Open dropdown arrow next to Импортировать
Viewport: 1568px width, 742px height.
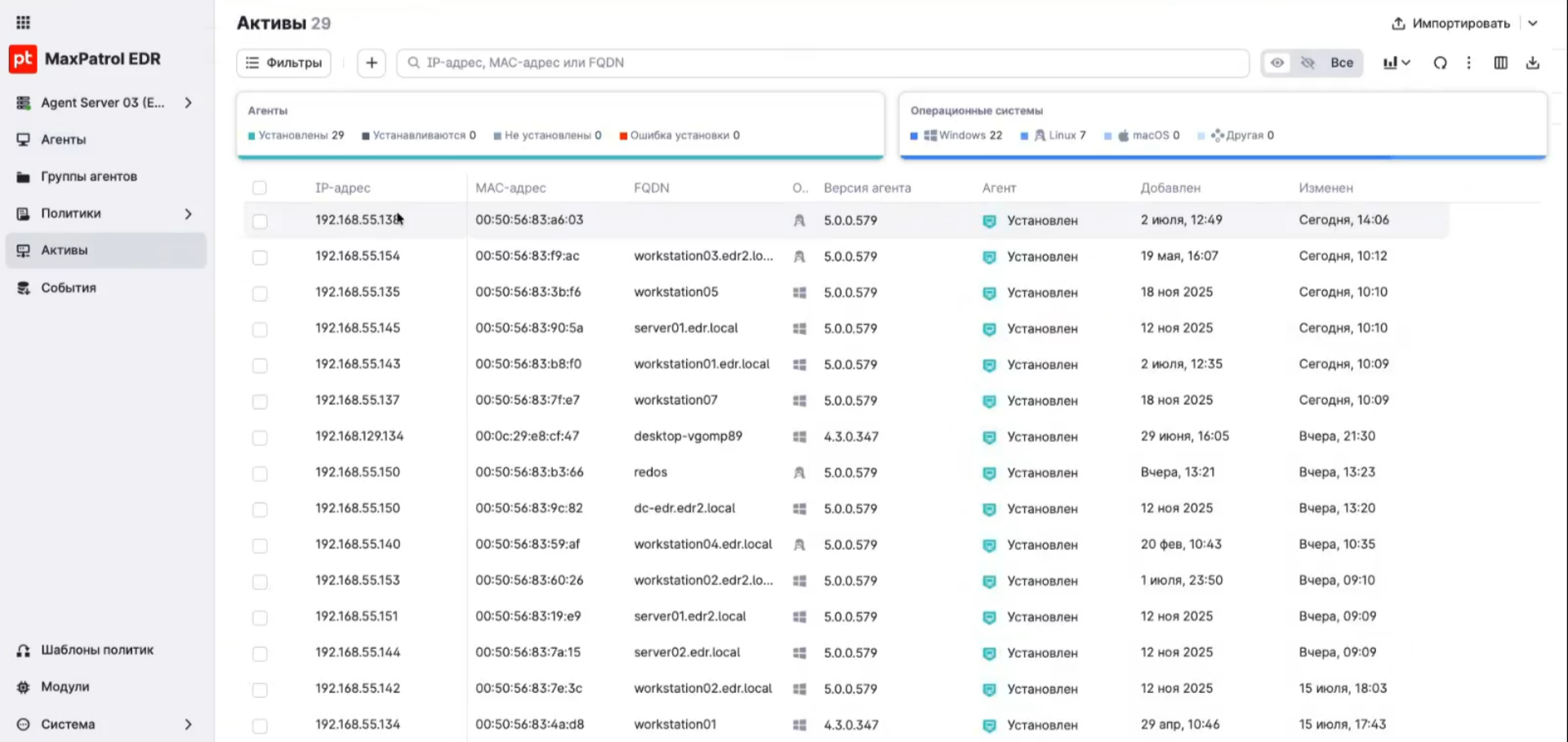(x=1533, y=24)
